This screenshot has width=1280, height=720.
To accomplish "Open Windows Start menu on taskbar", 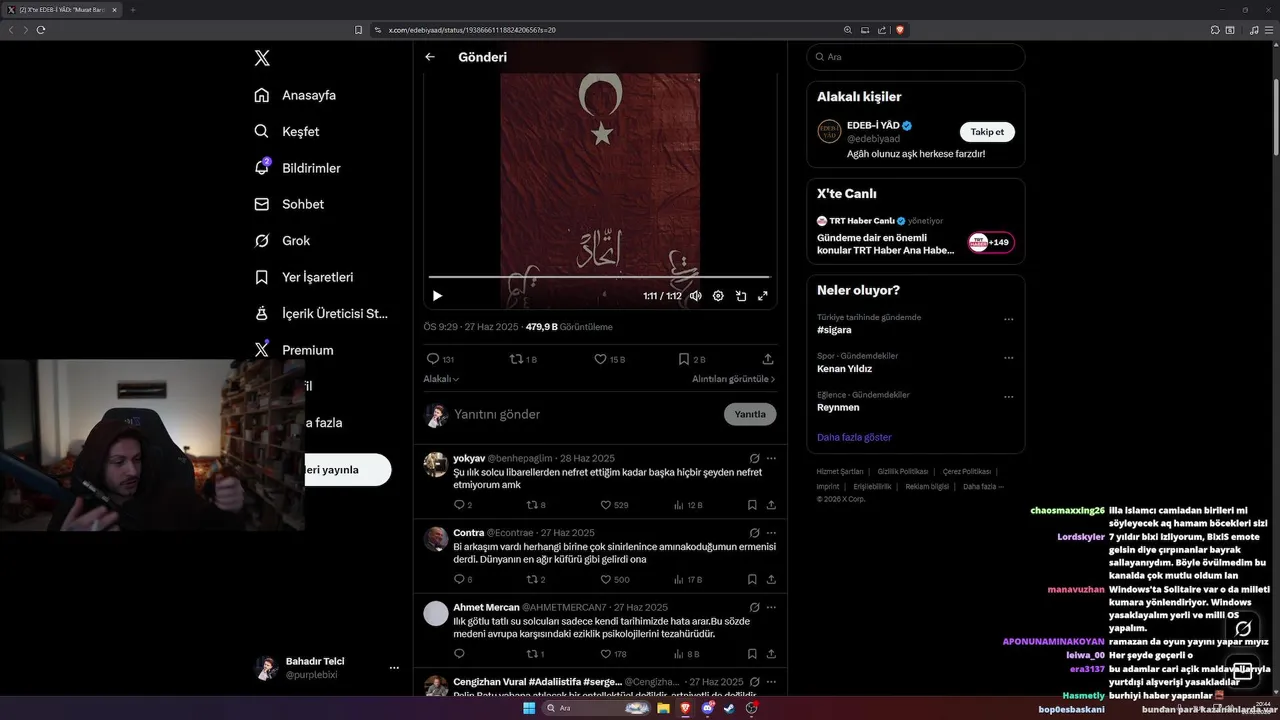I will pyautogui.click(x=529, y=708).
